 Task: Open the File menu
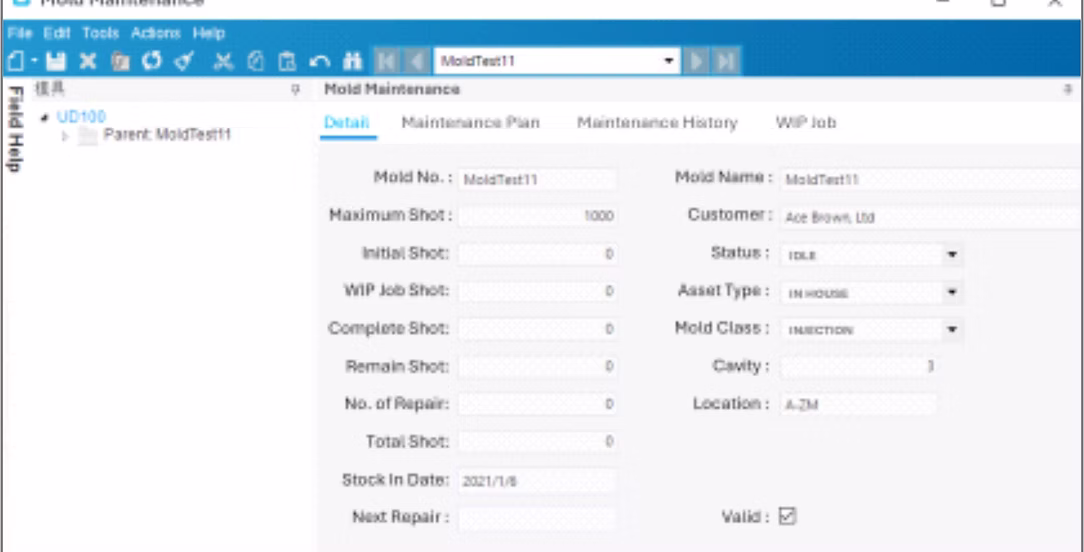coord(20,33)
